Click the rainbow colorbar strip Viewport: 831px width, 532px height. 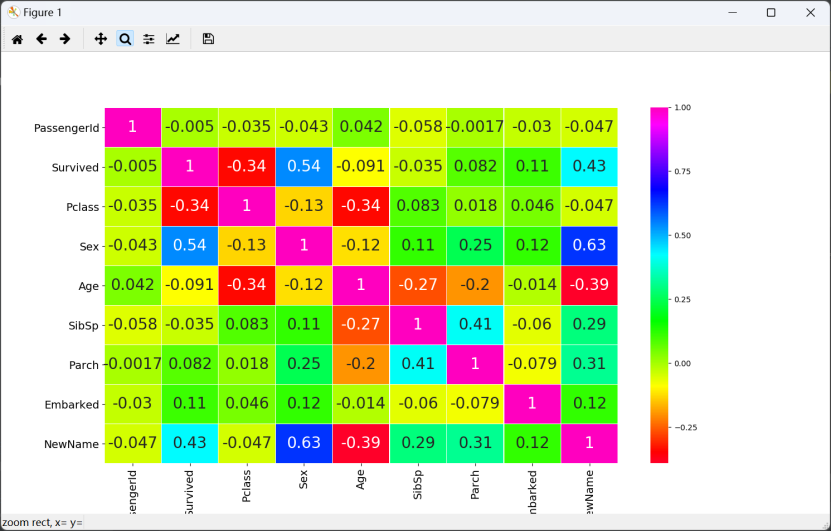(x=659, y=285)
